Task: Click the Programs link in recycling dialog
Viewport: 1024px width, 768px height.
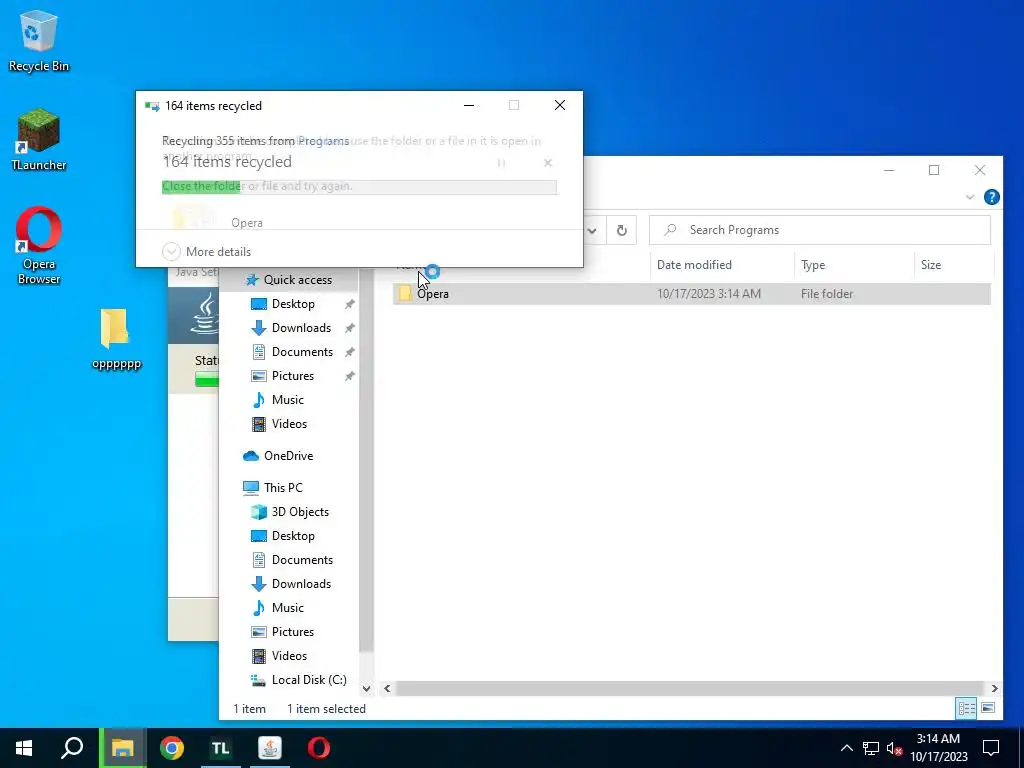Action: pyautogui.click(x=323, y=140)
